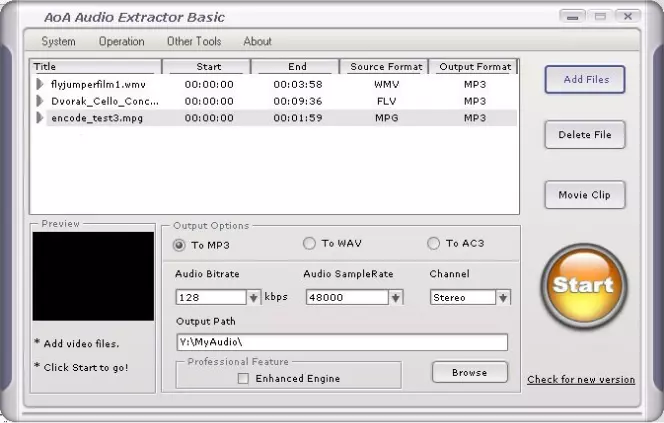Follow the Check for new version link
Screen dimensions: 664x423
pos(581,379)
